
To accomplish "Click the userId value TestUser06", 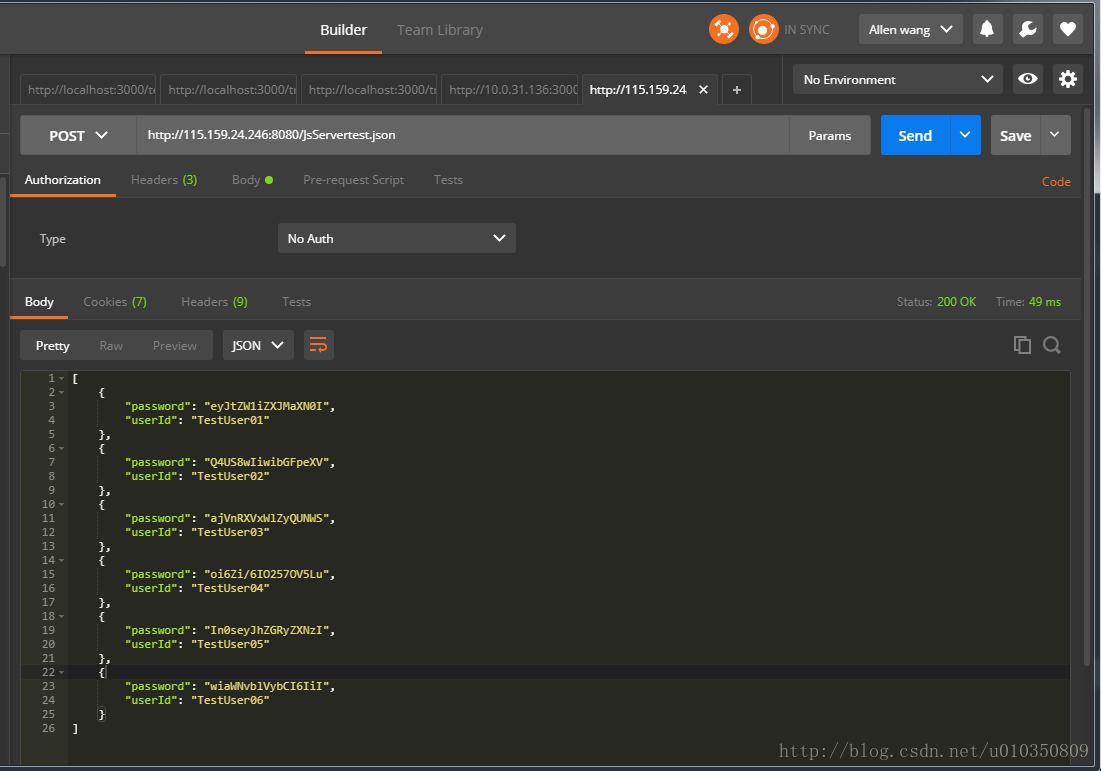I will pos(230,700).
